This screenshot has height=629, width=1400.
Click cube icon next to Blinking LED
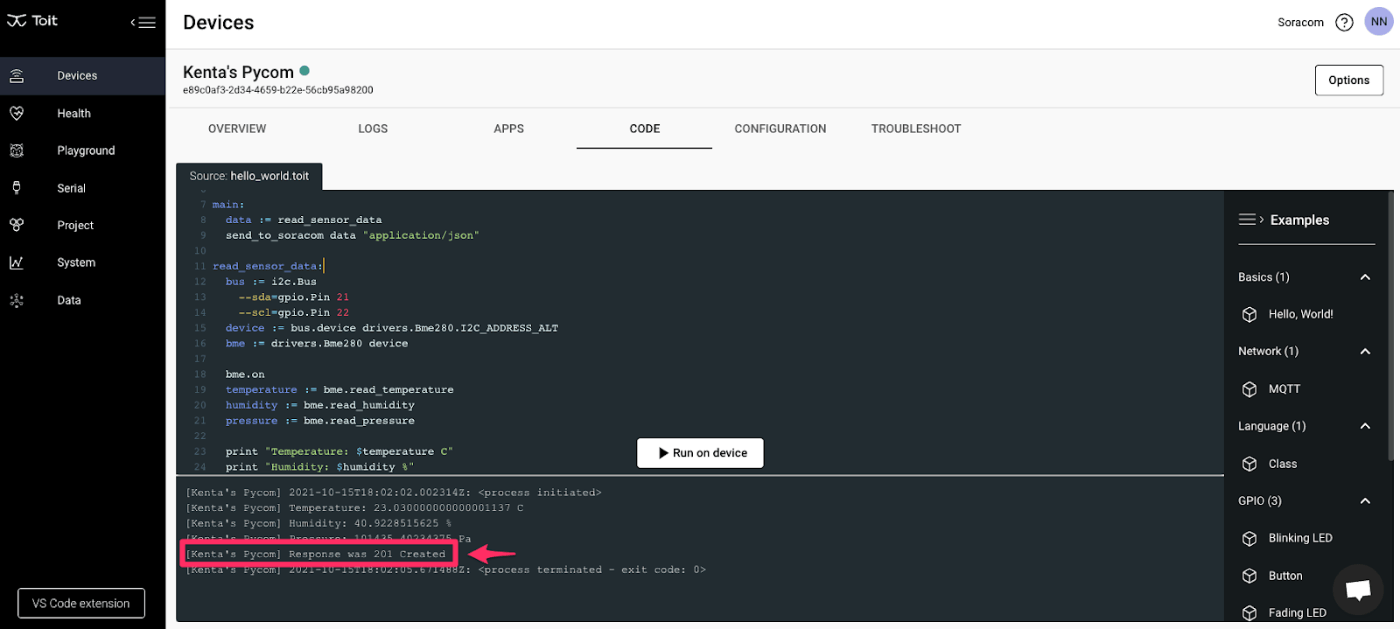pyautogui.click(x=1249, y=538)
